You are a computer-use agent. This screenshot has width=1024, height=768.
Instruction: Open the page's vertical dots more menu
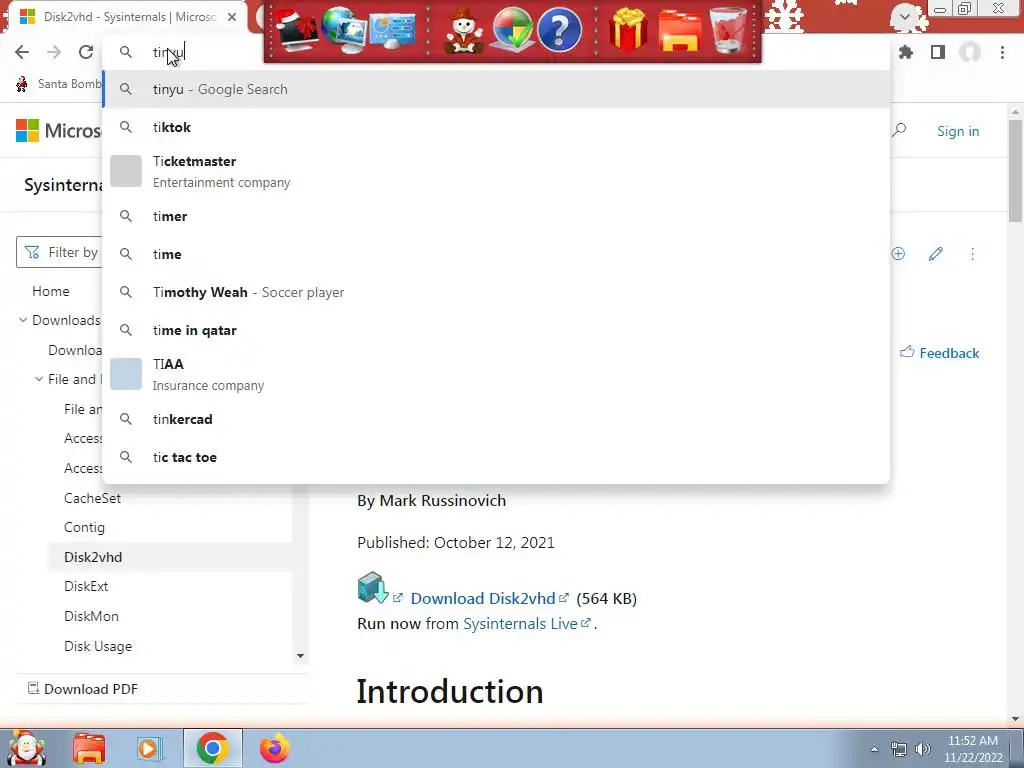click(x=972, y=253)
